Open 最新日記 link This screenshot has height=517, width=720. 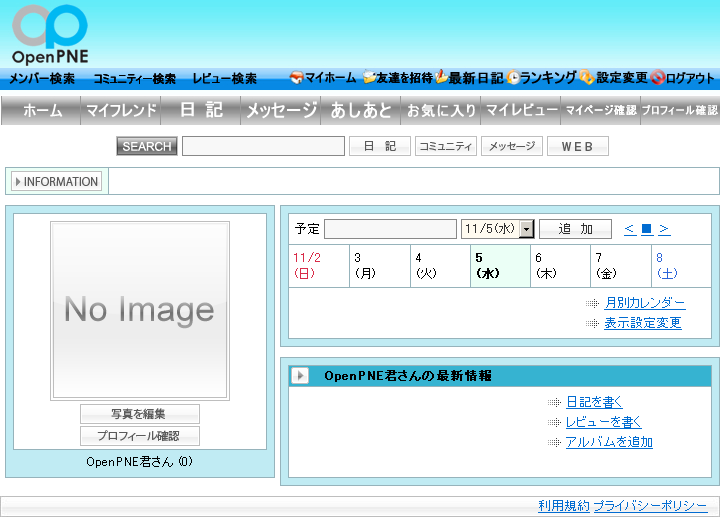476,78
